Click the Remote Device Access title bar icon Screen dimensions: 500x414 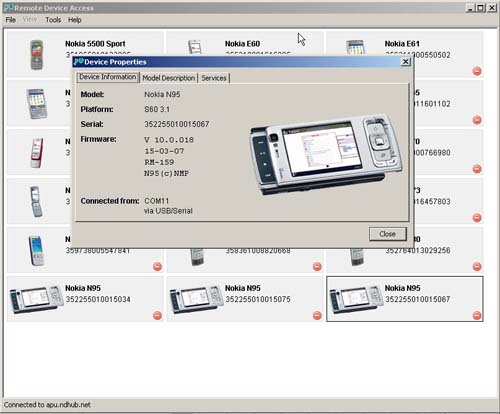point(9,8)
